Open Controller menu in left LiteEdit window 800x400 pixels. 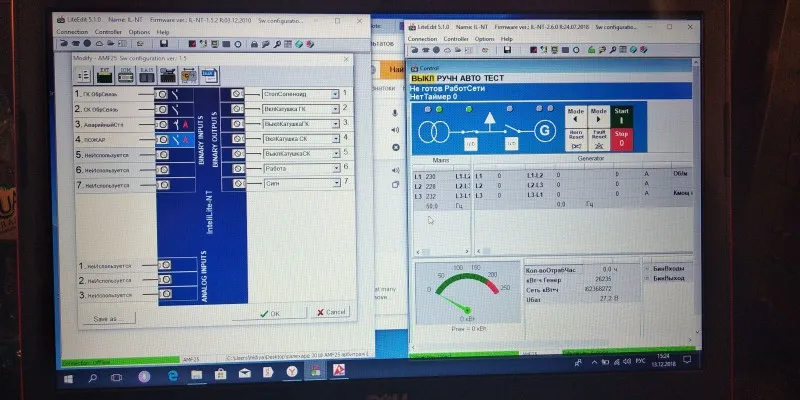tap(108, 32)
